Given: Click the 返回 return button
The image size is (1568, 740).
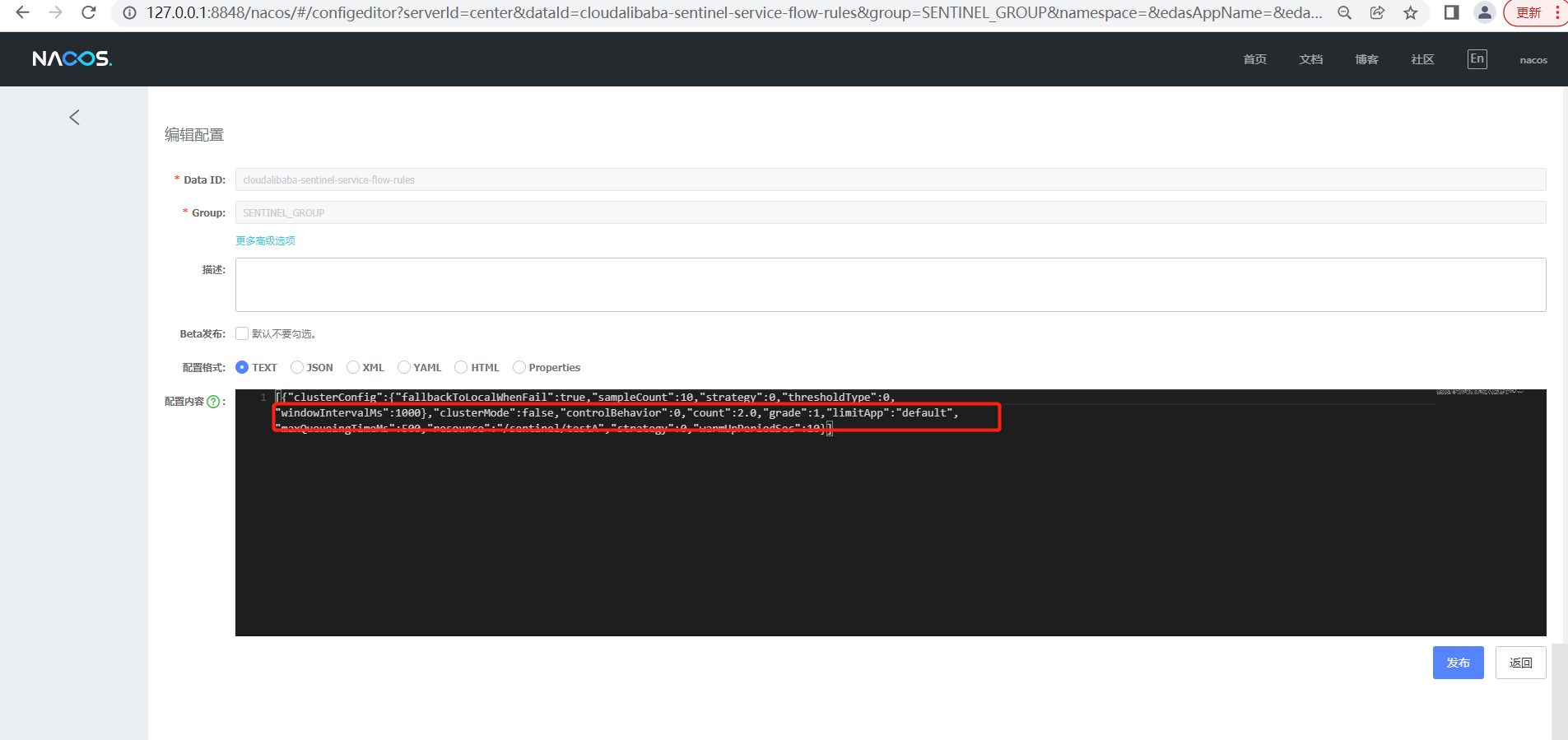Looking at the screenshot, I should point(1520,663).
